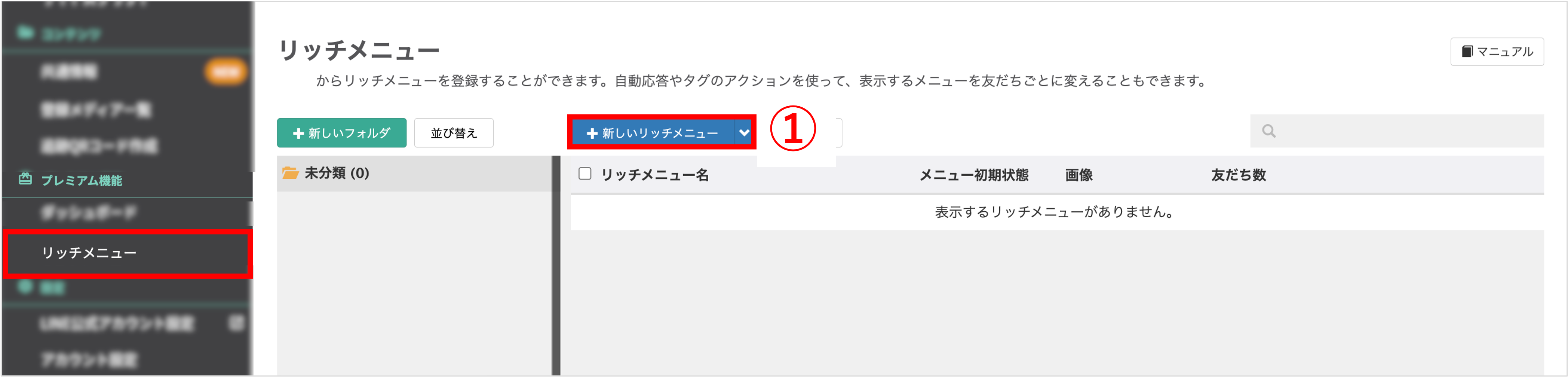
Task: Click the vertical divider between the panels
Action: [x=556, y=266]
